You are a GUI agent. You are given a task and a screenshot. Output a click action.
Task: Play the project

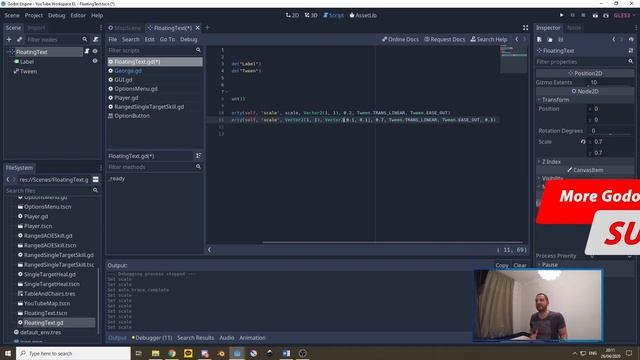tap(562, 15)
